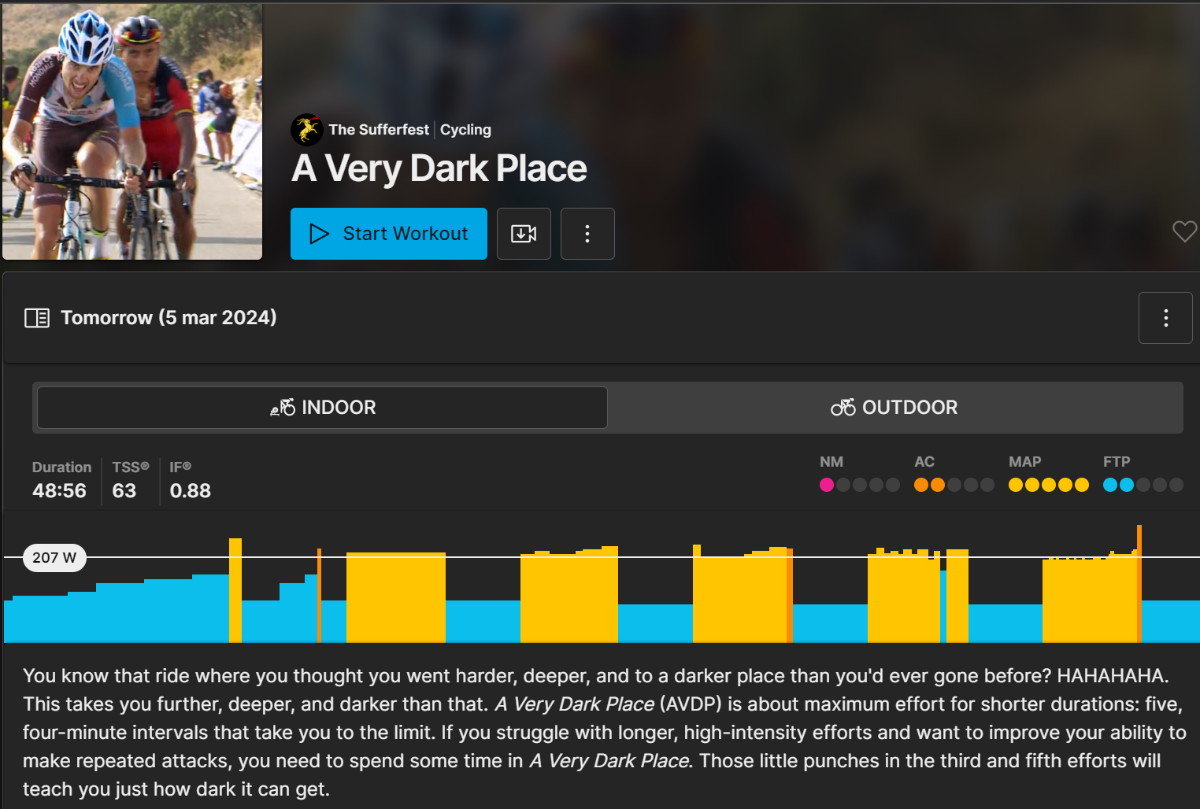The image size is (1200, 809).
Task: Click the heart favorite icon
Action: point(1184,232)
